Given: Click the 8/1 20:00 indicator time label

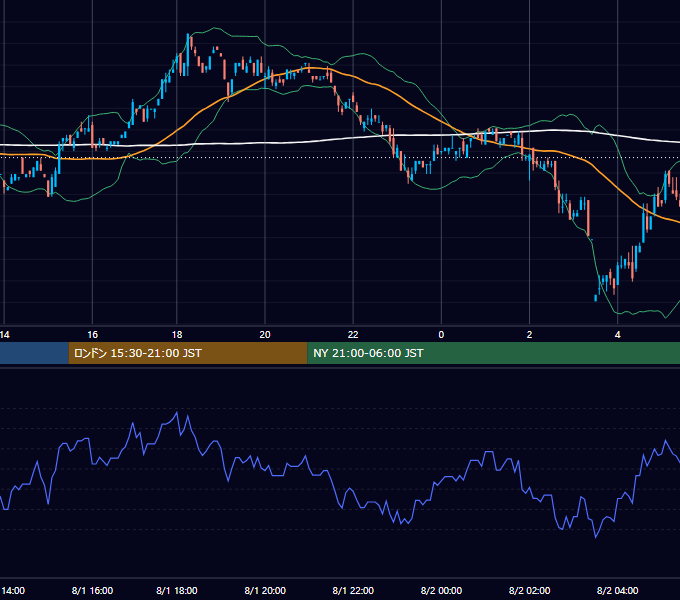Looking at the screenshot, I should (265, 590).
